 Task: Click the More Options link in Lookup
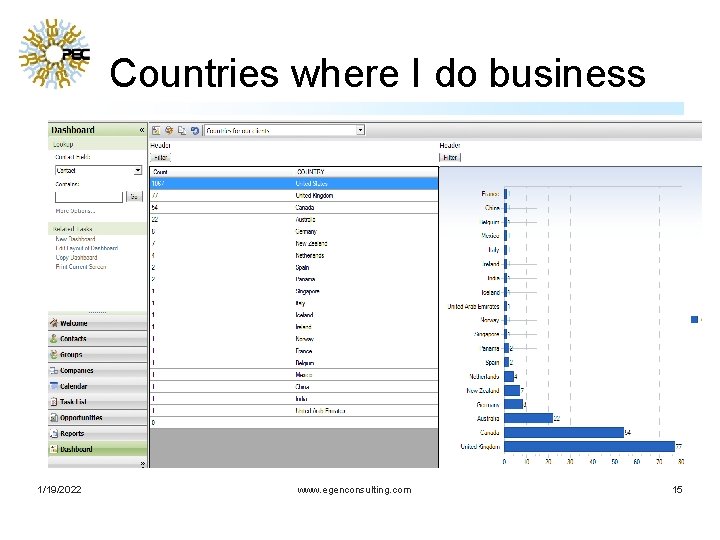[x=75, y=211]
